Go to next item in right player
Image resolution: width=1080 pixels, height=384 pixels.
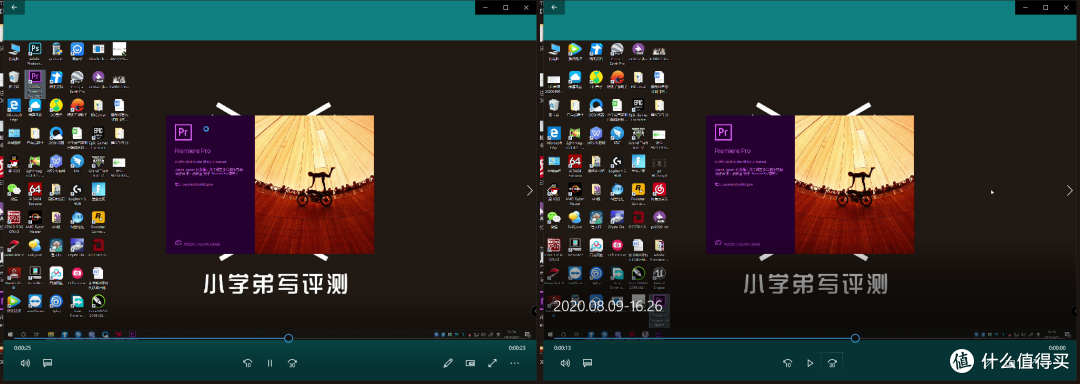tap(1070, 191)
